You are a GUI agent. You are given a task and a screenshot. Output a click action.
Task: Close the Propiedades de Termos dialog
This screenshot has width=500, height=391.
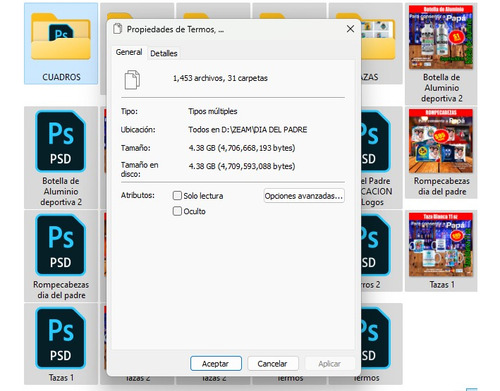[350, 29]
